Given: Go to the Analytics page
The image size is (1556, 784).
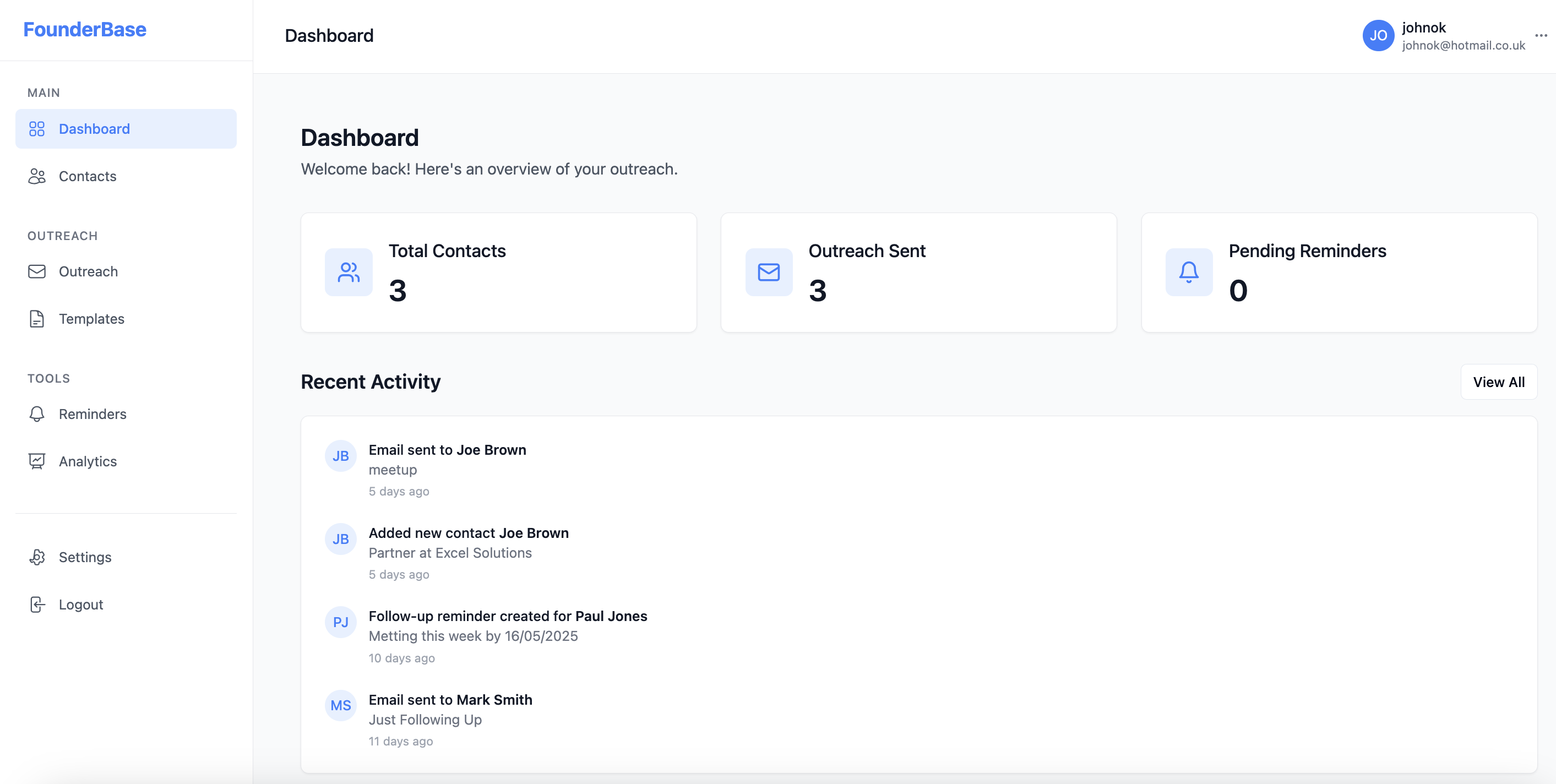Looking at the screenshot, I should pyautogui.click(x=126, y=461).
